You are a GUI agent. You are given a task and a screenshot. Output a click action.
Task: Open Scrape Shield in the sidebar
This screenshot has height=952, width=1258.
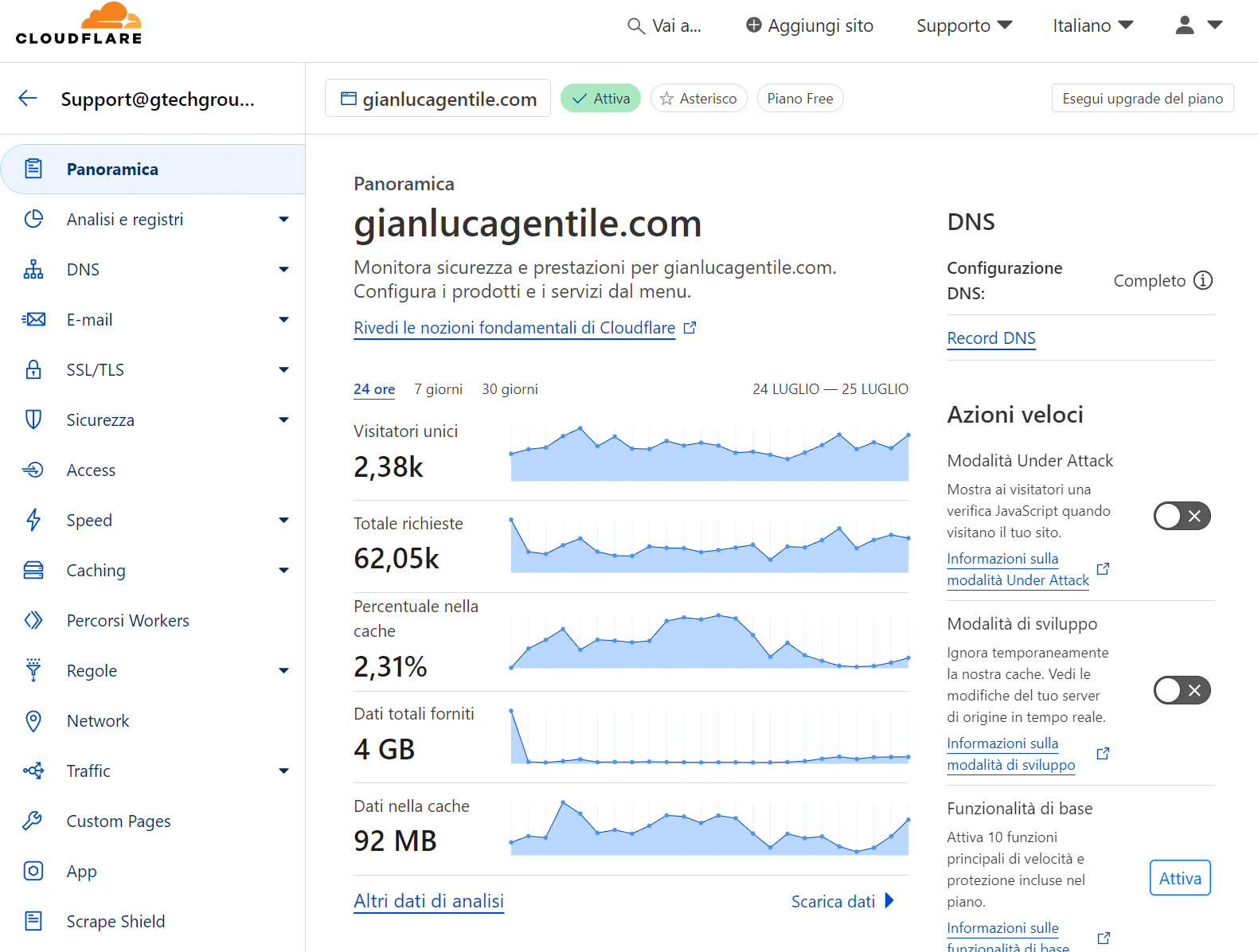[x=153, y=921]
